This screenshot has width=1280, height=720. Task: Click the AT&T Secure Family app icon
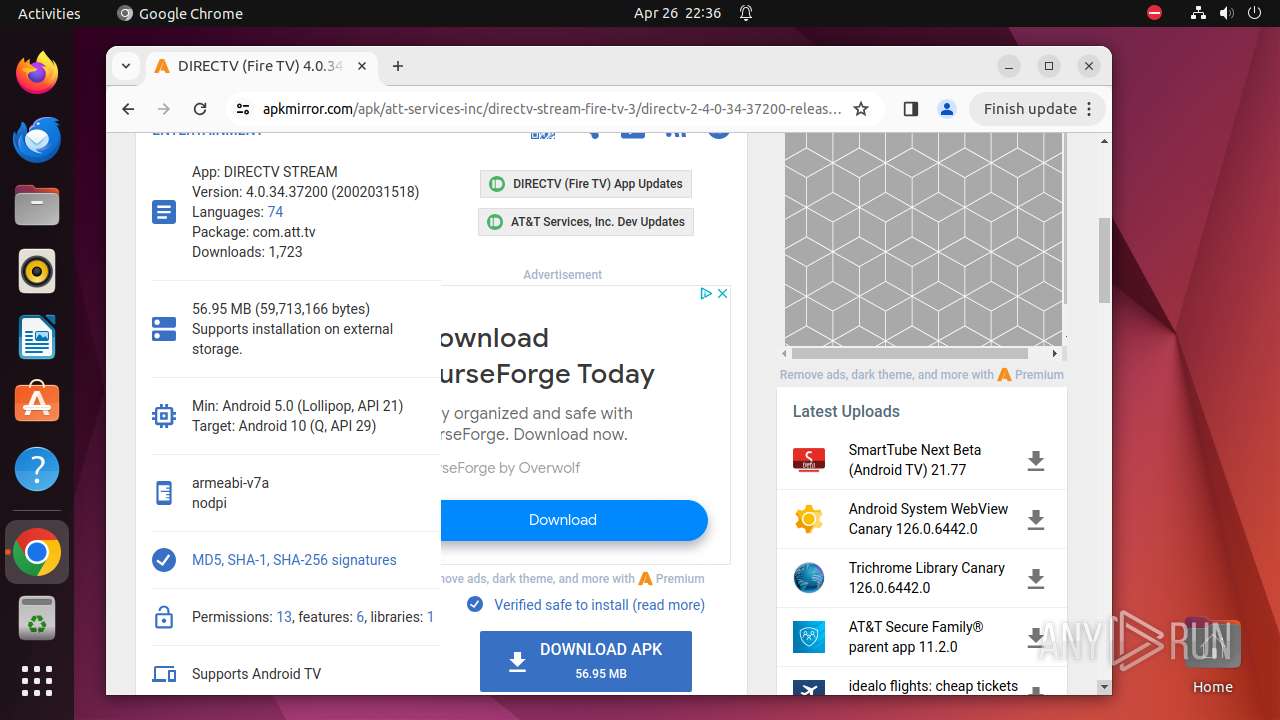tap(809, 637)
